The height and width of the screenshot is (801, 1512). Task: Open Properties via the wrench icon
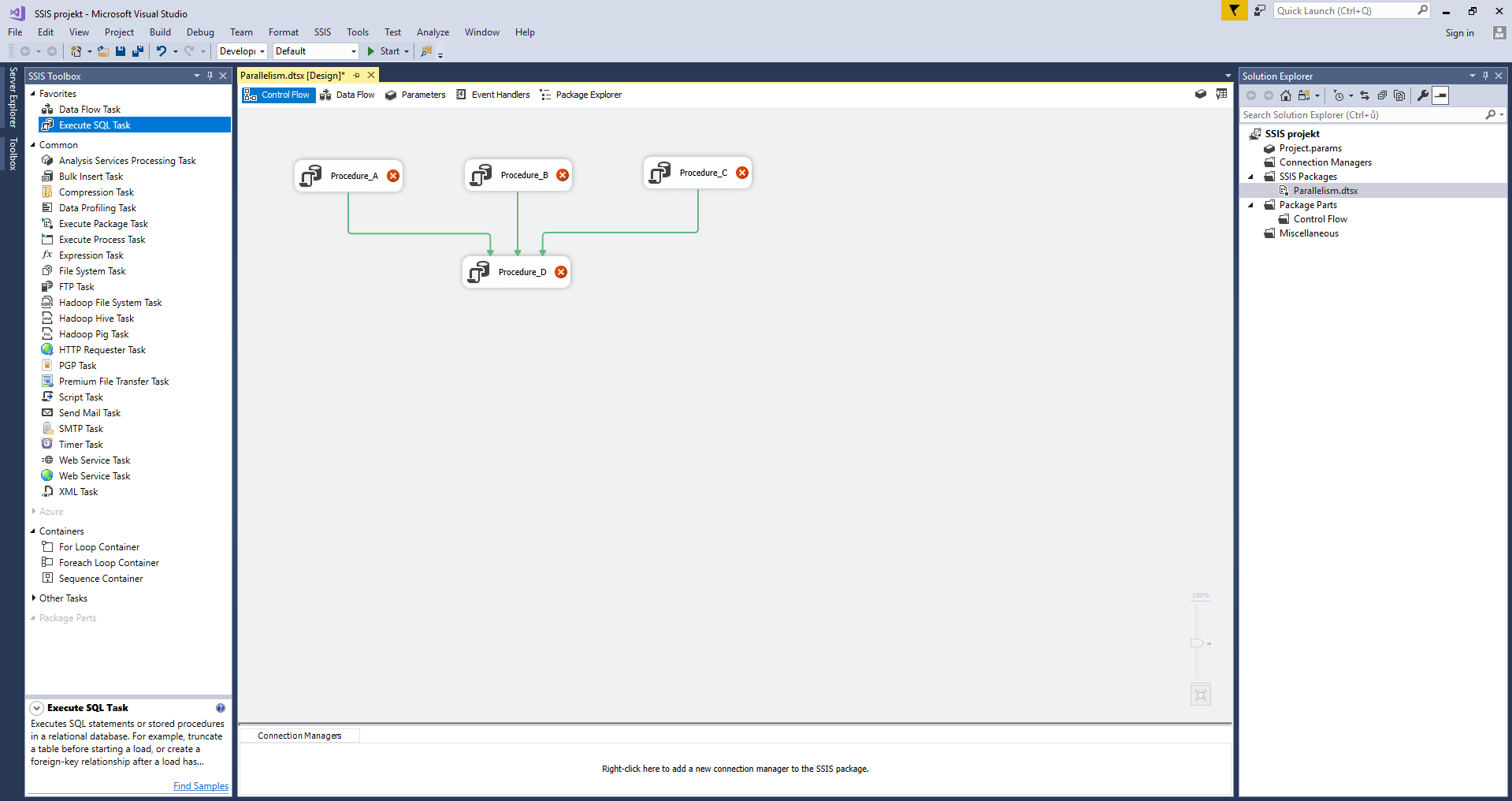(1422, 95)
